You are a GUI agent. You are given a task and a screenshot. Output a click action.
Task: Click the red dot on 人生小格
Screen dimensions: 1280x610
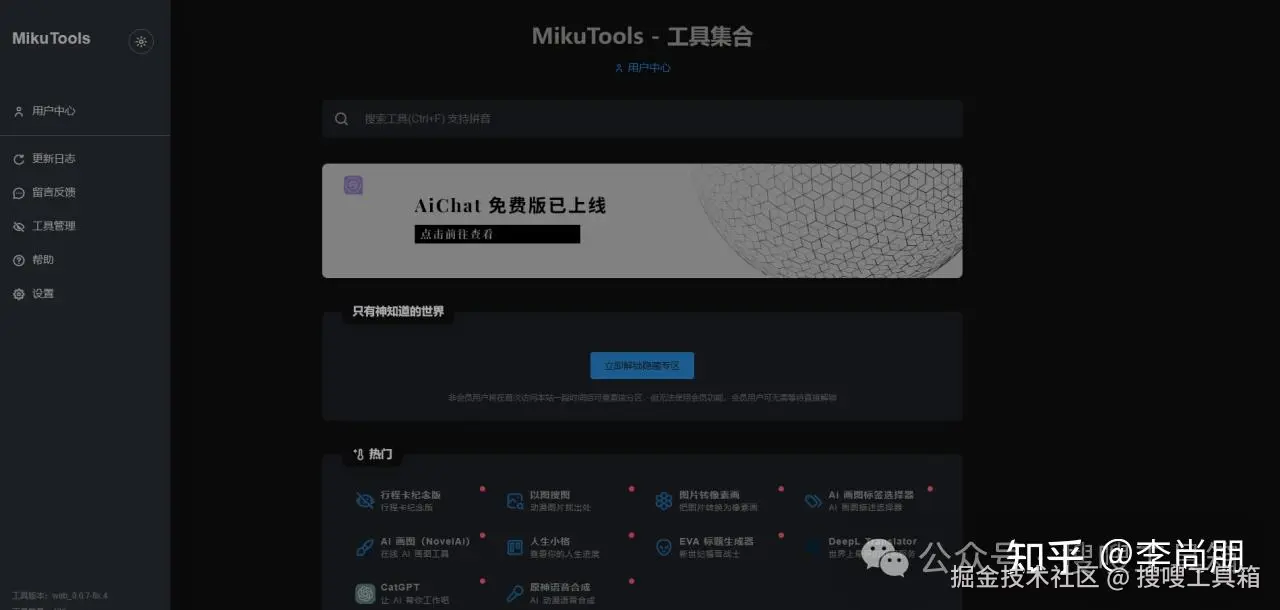coord(632,535)
